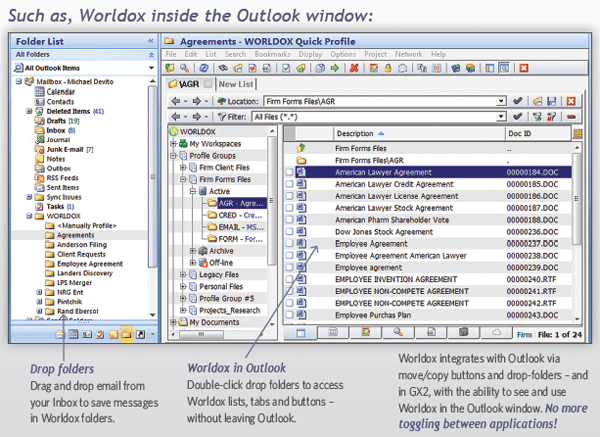Select Agreements folder under WORLDOX
600x437 pixels.
pos(75,235)
